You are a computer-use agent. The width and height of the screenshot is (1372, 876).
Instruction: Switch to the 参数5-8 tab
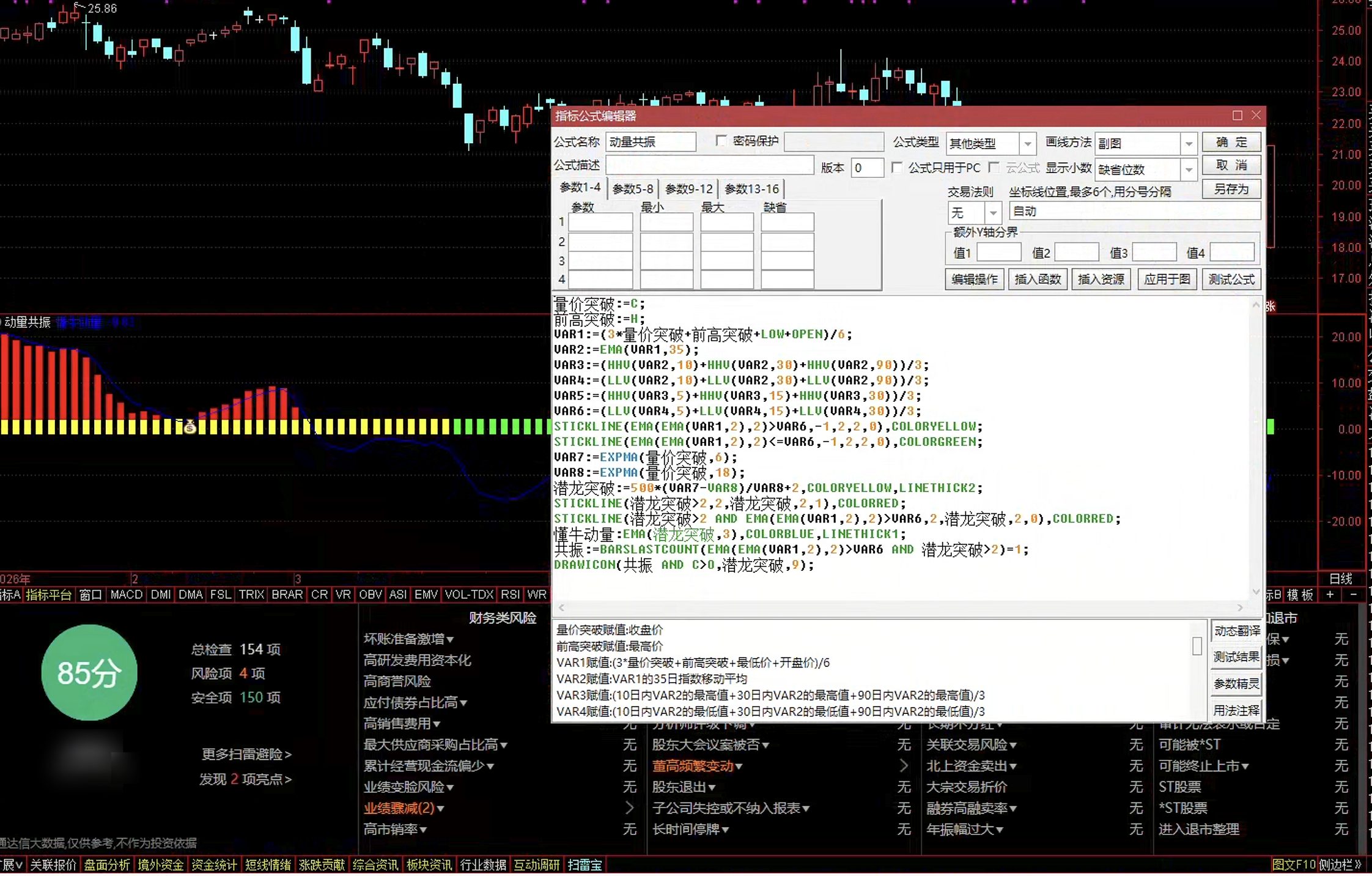(x=633, y=189)
